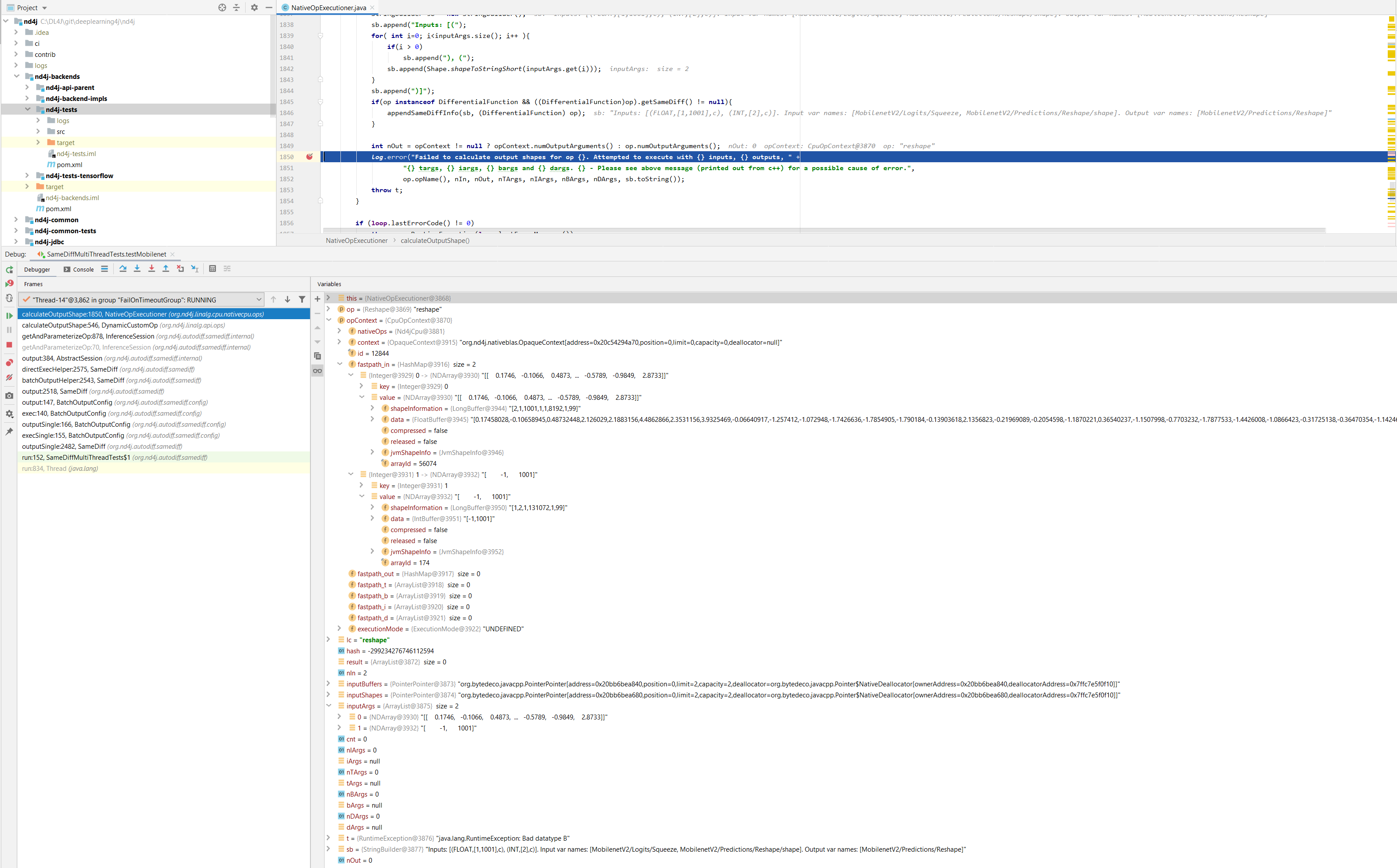This screenshot has width=1397, height=868.
Task: Collapse the fastpath_in variable node
Action: (x=340, y=364)
